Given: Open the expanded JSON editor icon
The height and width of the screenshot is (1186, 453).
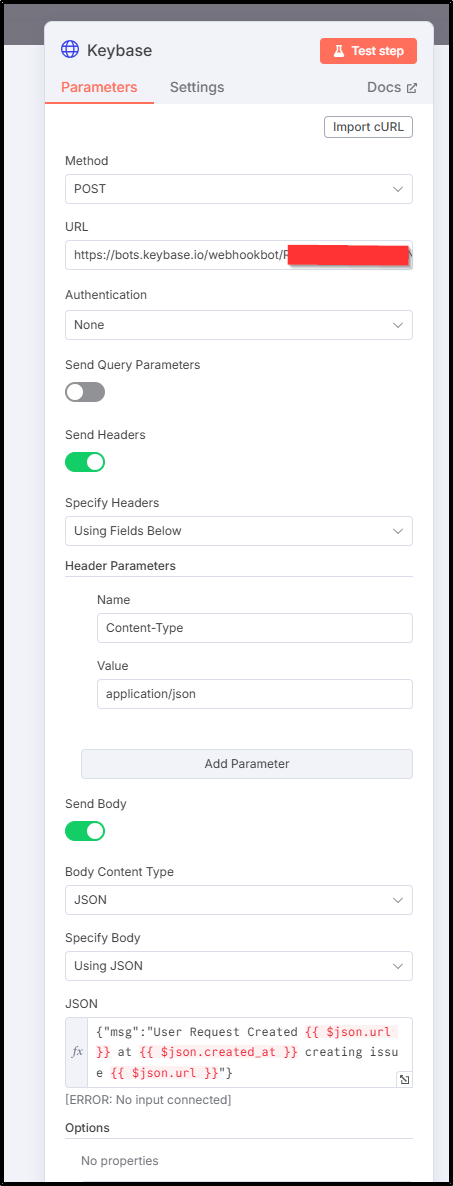Looking at the screenshot, I should pos(405,1079).
